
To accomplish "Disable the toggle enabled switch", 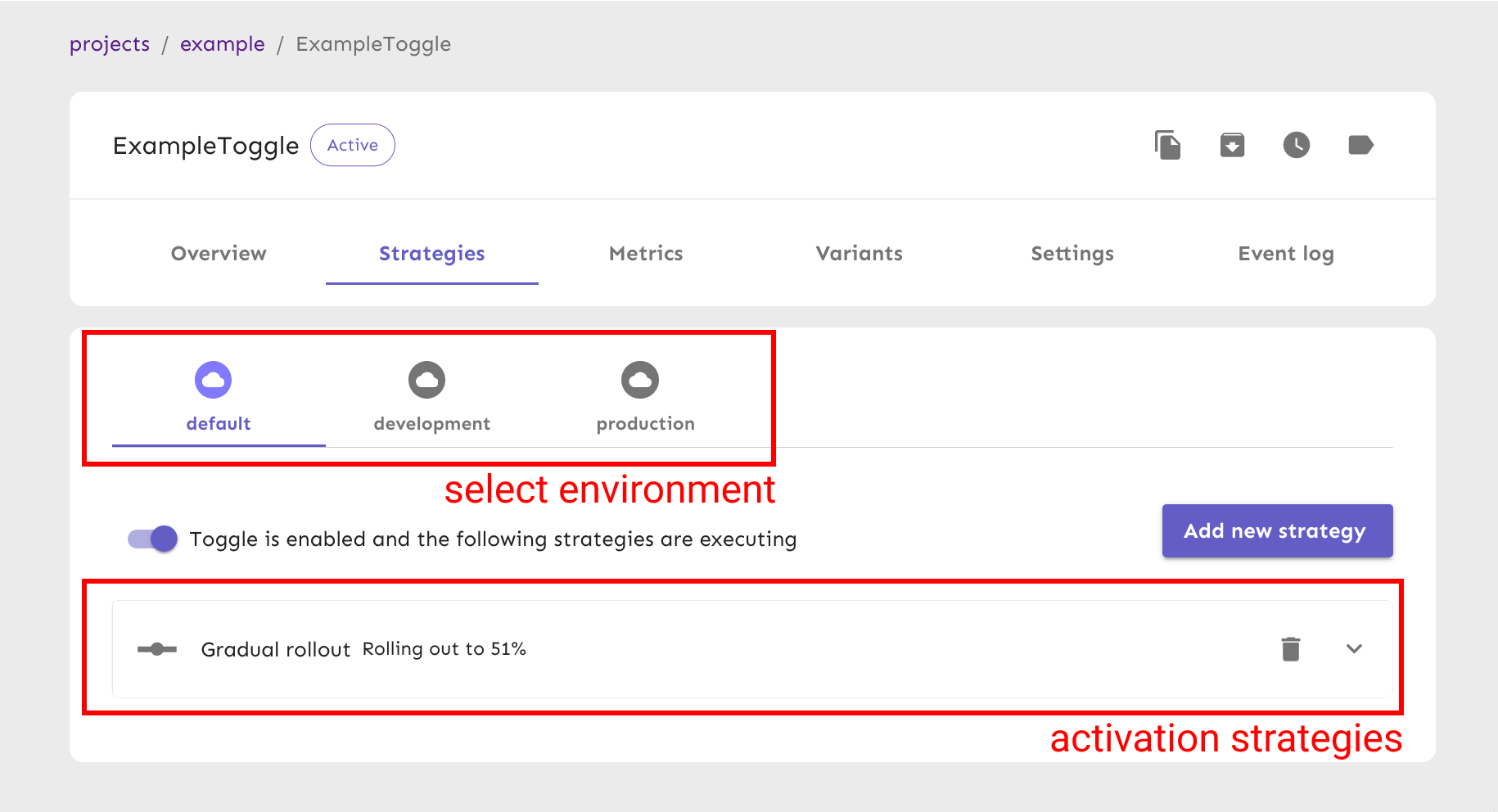I will (153, 539).
